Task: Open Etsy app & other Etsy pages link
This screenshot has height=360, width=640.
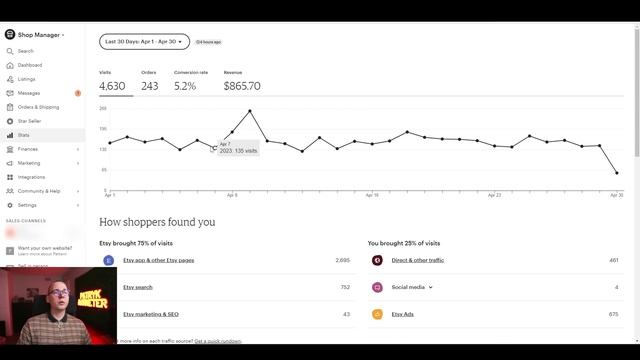Action: (158, 260)
